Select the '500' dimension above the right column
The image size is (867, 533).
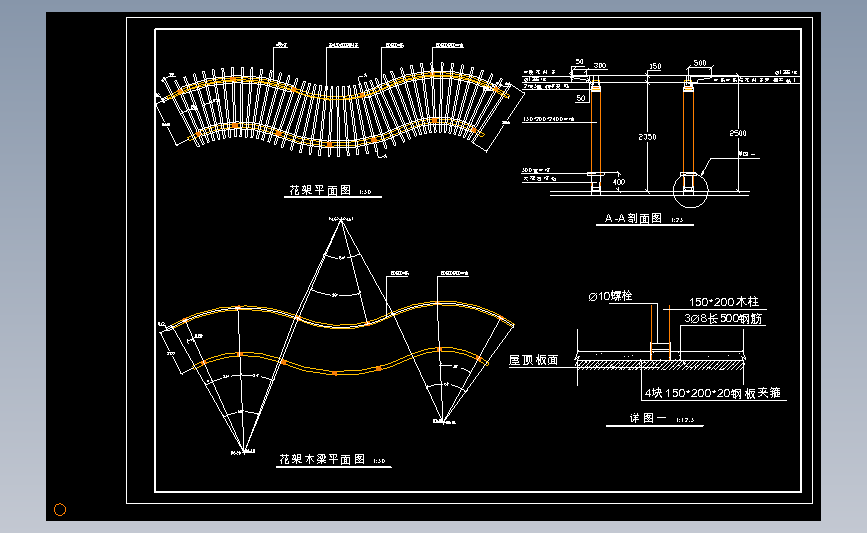click(700, 63)
